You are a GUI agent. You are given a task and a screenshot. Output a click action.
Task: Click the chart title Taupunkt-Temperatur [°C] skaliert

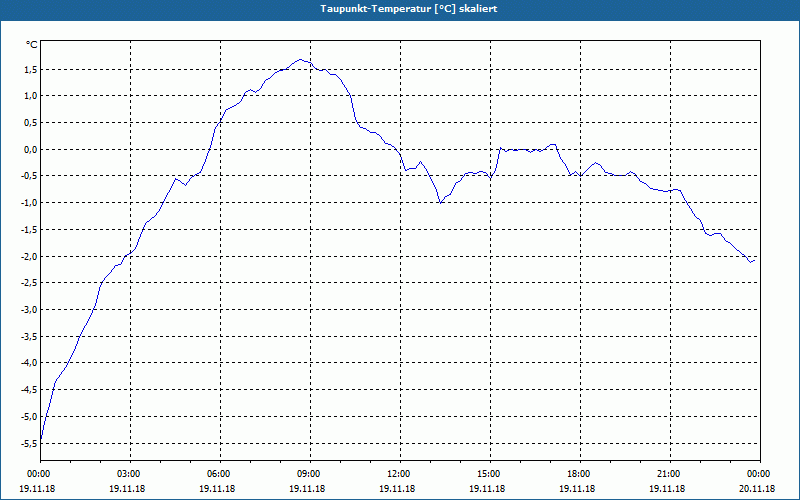pyautogui.click(x=409, y=9)
